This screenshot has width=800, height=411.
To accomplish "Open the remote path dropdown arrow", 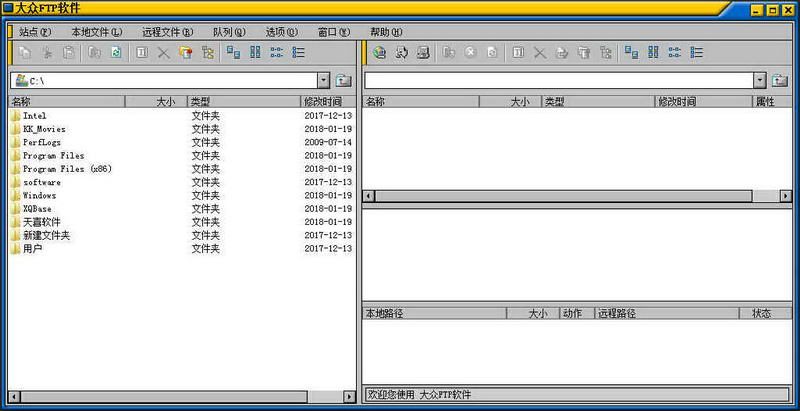I will click(x=760, y=81).
